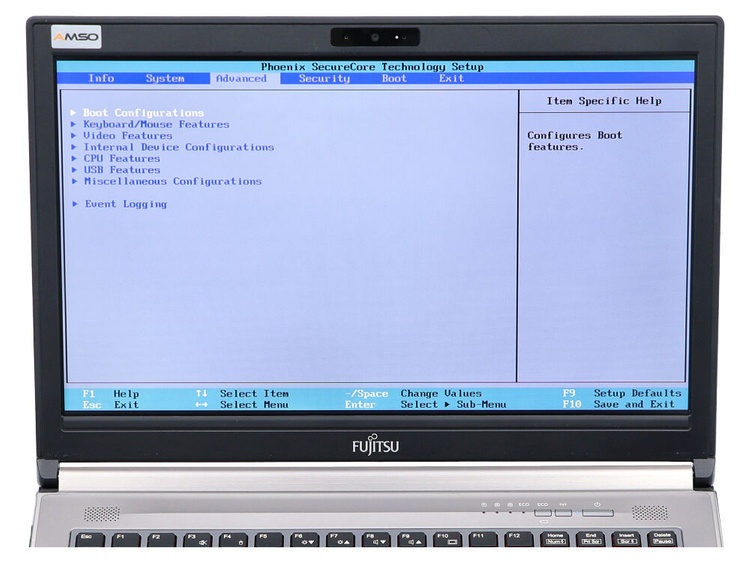Screen dimensions: 750x563
Task: Click arrow beside Boot Configurations
Action: [74, 113]
